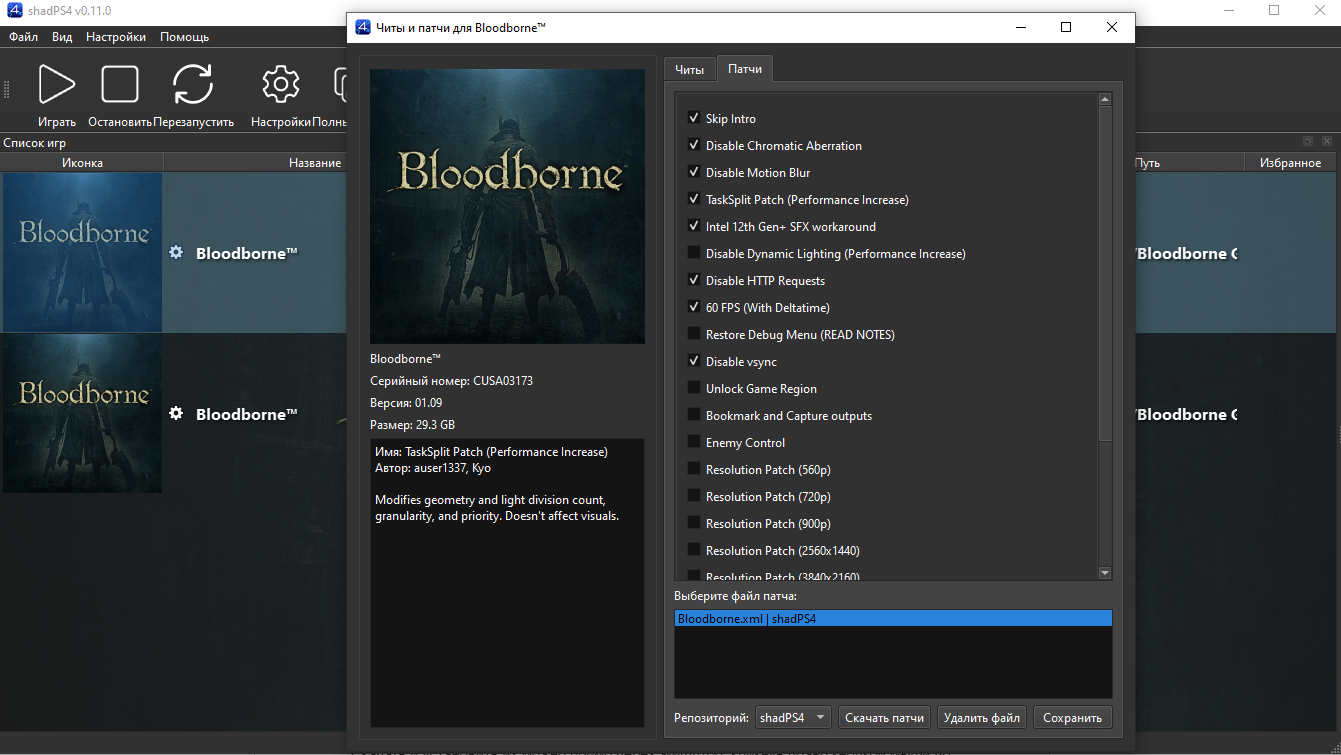Viewport: 1341px width, 755px height.
Task: Enable the Enemy Control patch
Action: pyautogui.click(x=694, y=442)
